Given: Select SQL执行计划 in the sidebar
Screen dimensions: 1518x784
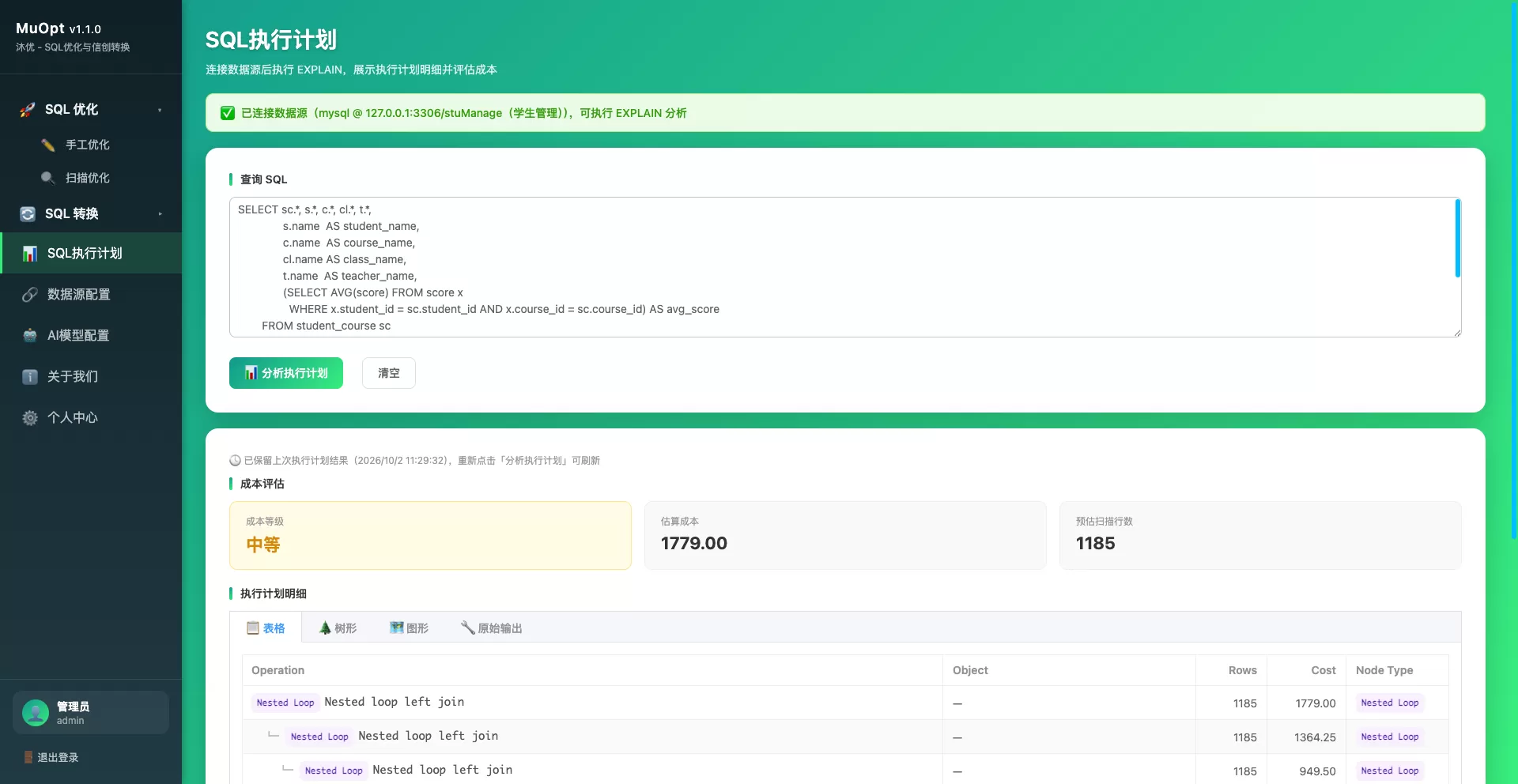Looking at the screenshot, I should (x=91, y=253).
